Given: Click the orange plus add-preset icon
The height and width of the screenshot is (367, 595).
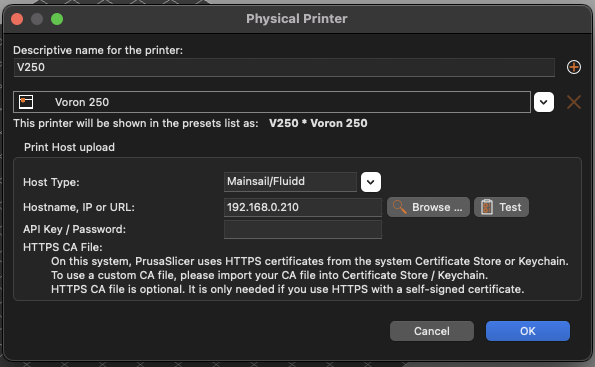Looking at the screenshot, I should [574, 67].
